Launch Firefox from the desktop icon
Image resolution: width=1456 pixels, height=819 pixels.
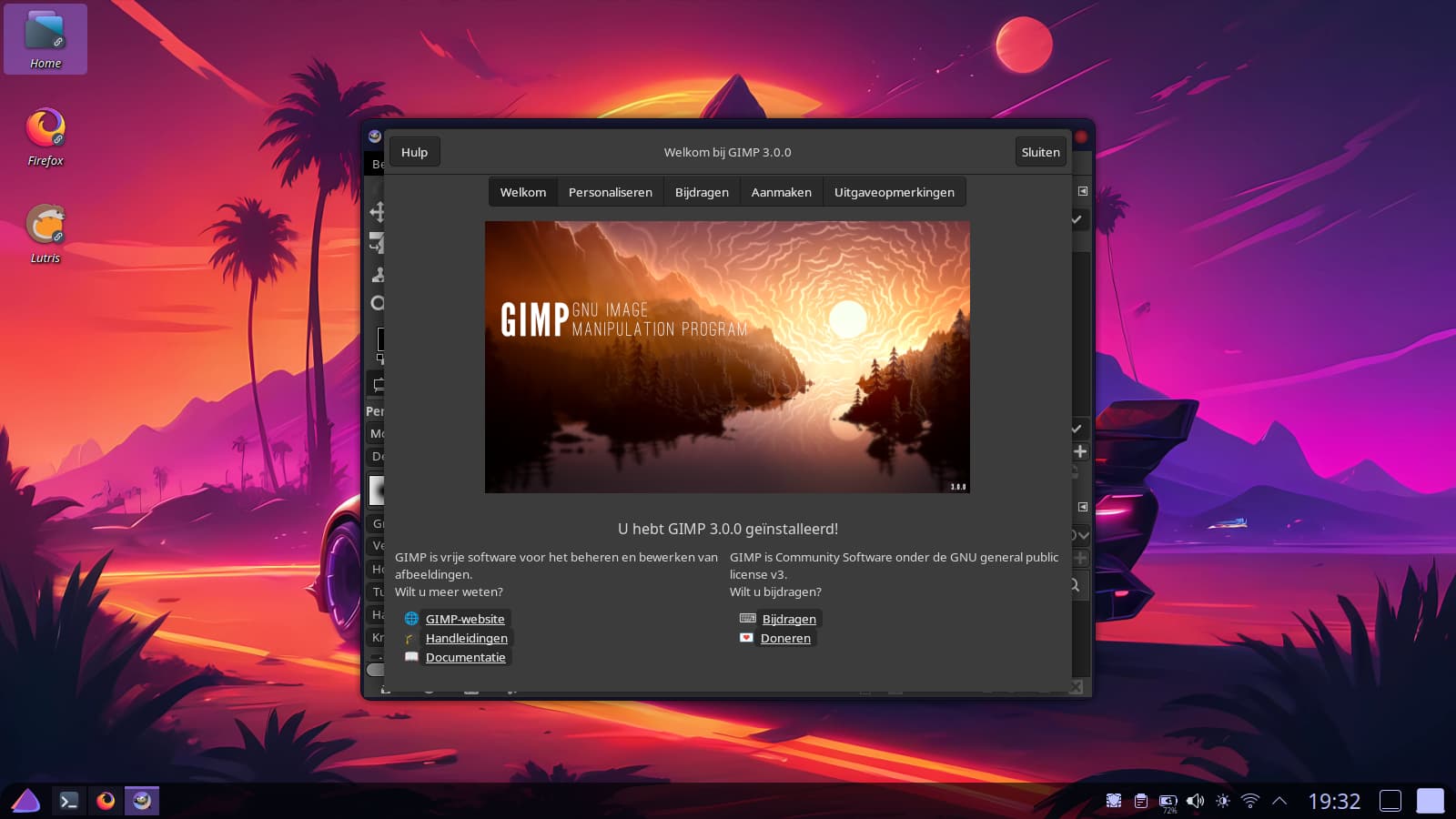(45, 137)
